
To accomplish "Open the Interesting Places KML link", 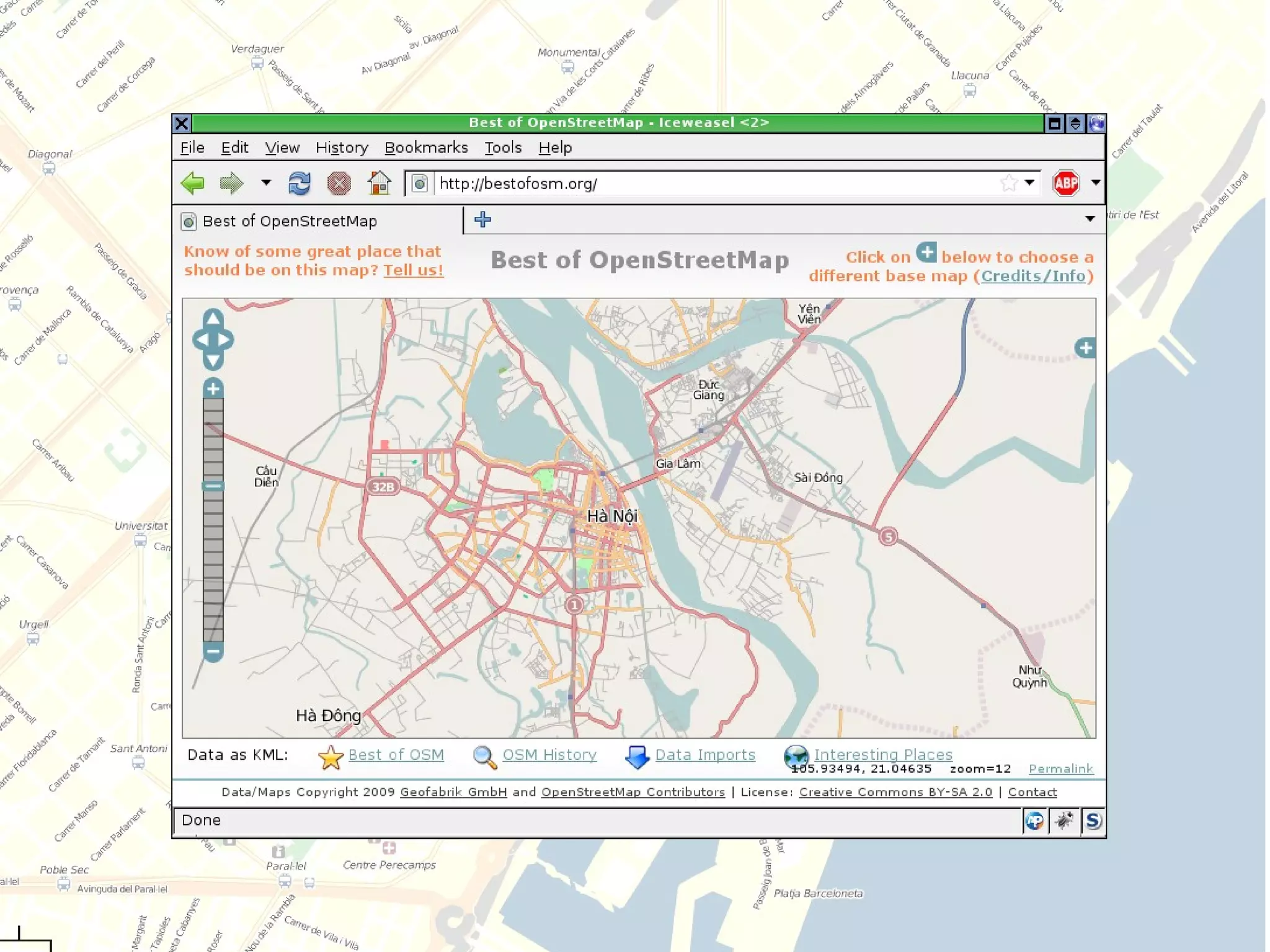I will [x=882, y=754].
